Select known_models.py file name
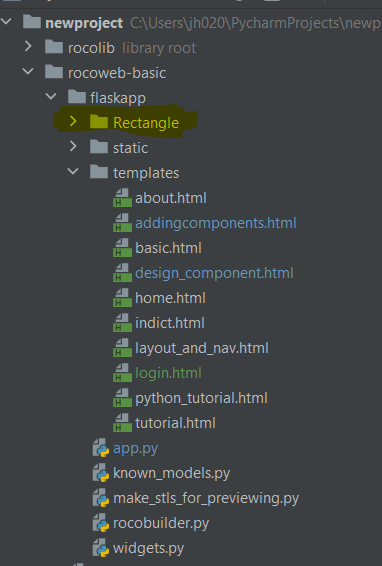 172,473
